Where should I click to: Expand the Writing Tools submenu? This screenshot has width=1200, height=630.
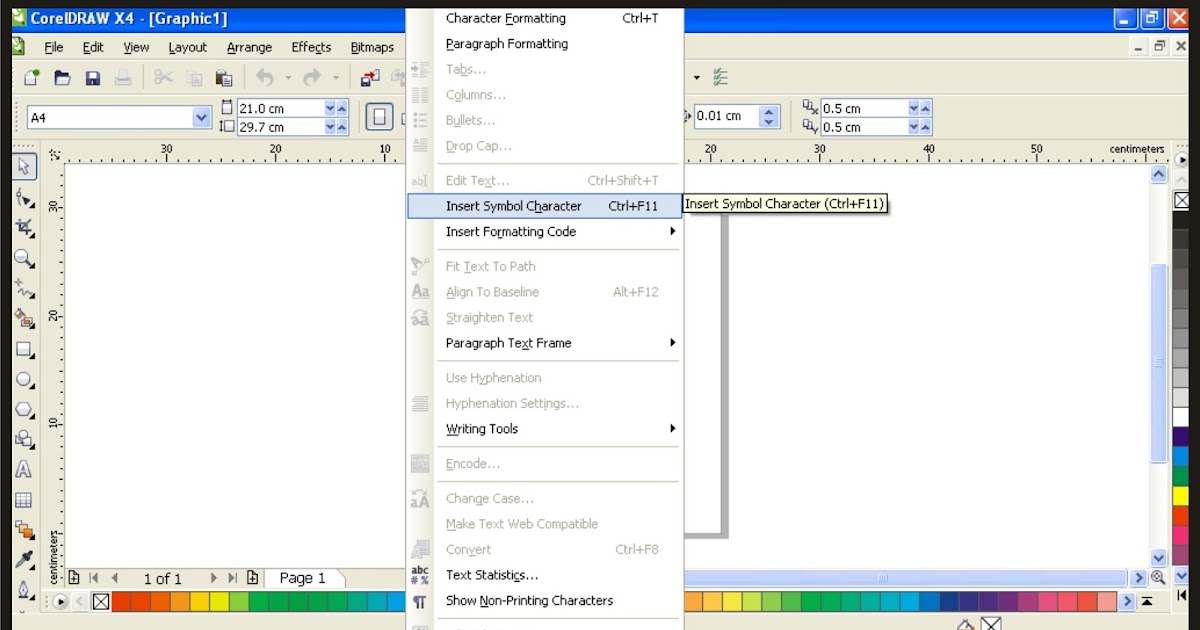pyautogui.click(x=673, y=429)
